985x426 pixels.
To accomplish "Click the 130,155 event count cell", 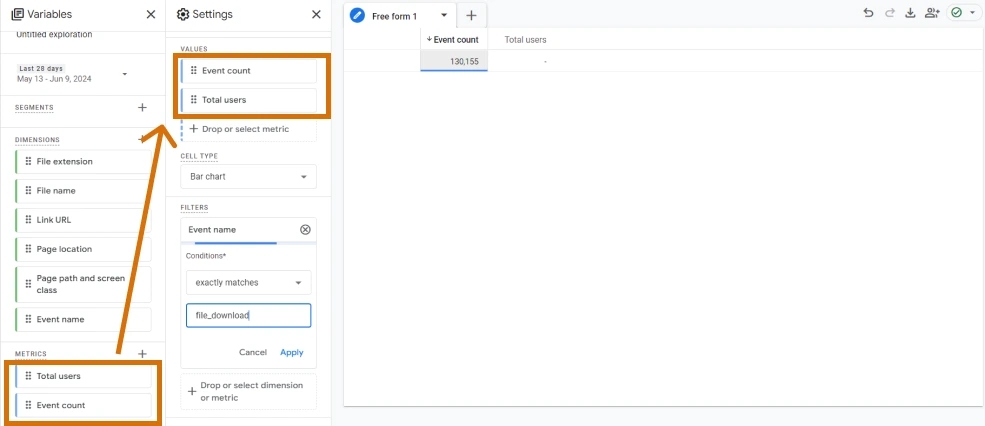I will pyautogui.click(x=454, y=61).
